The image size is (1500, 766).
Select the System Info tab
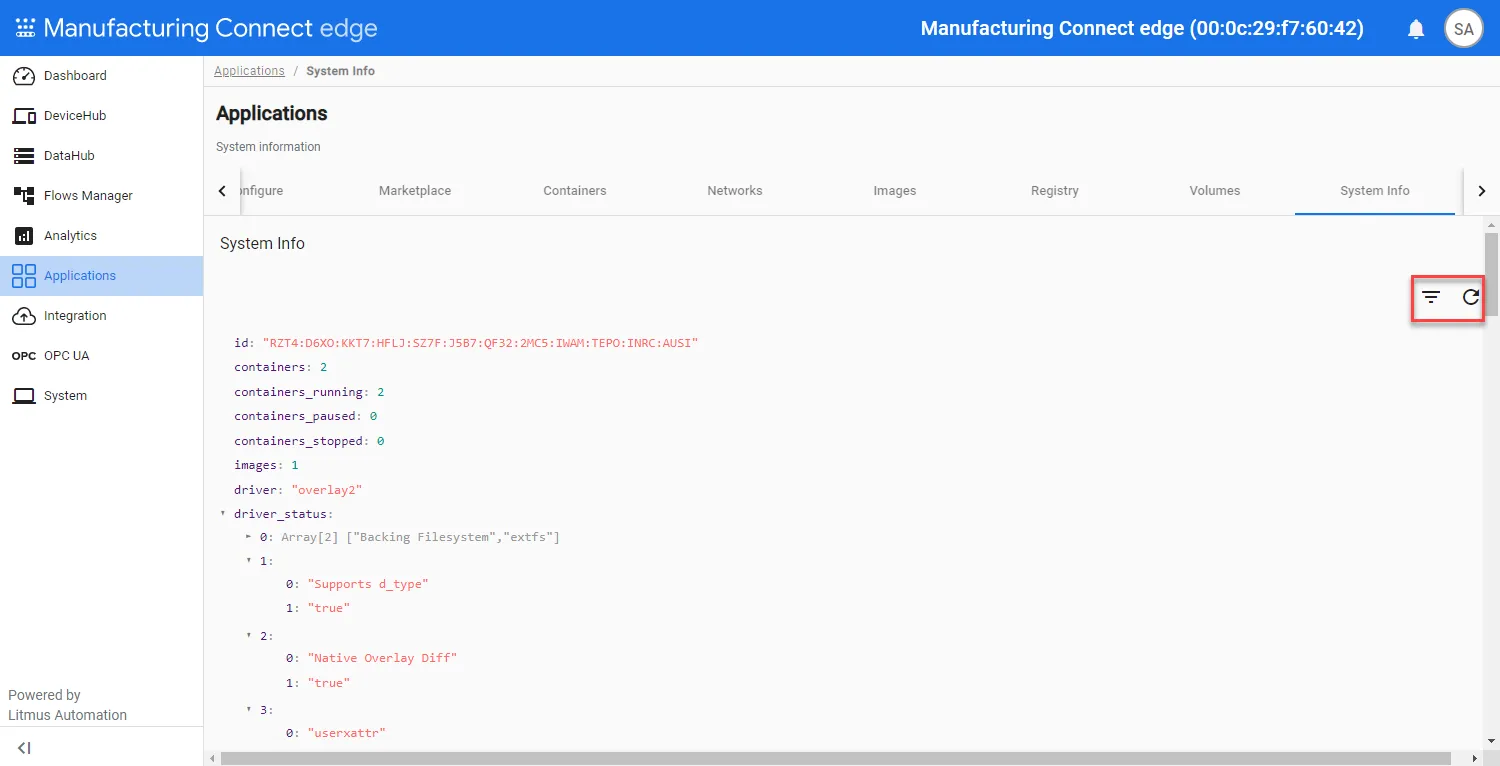pos(1375,191)
